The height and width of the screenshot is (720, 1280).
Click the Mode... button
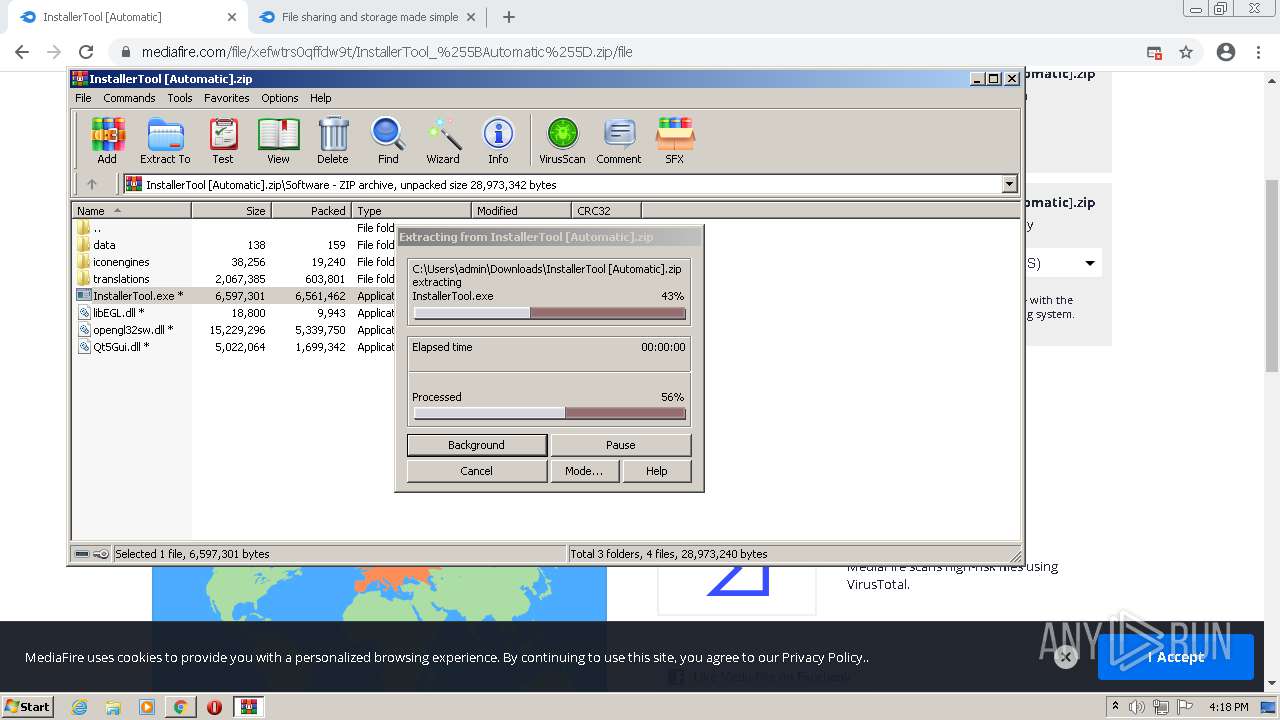(x=584, y=471)
